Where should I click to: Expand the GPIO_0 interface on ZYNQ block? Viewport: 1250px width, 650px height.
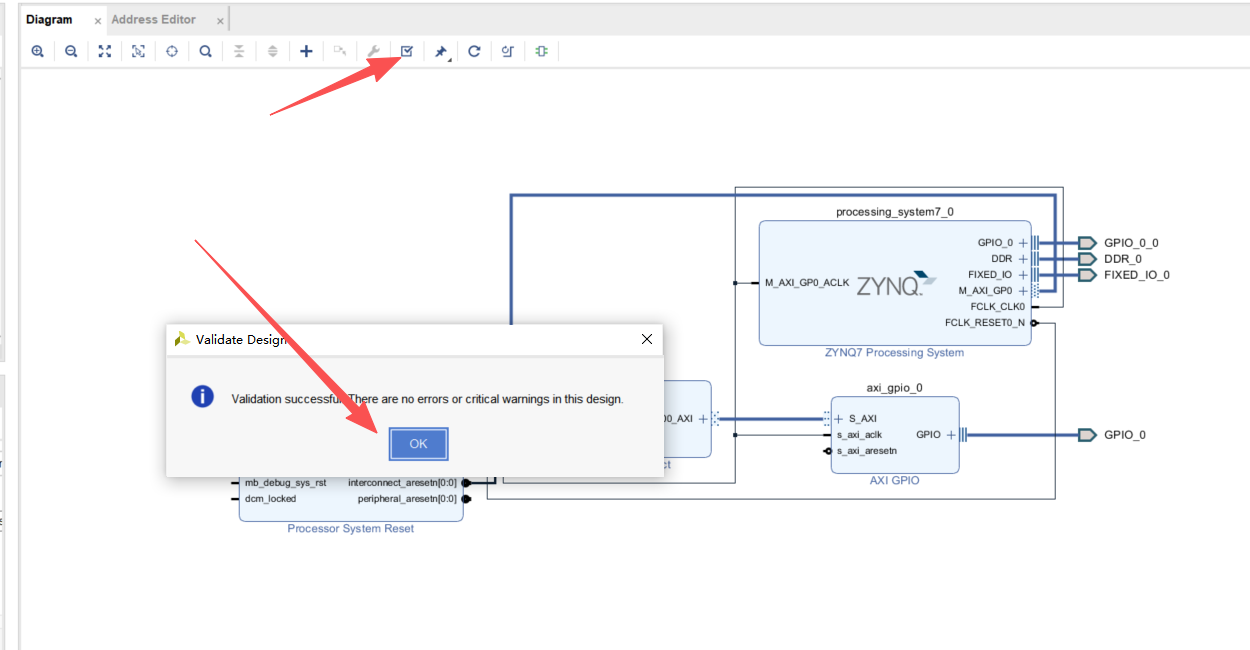point(1023,243)
